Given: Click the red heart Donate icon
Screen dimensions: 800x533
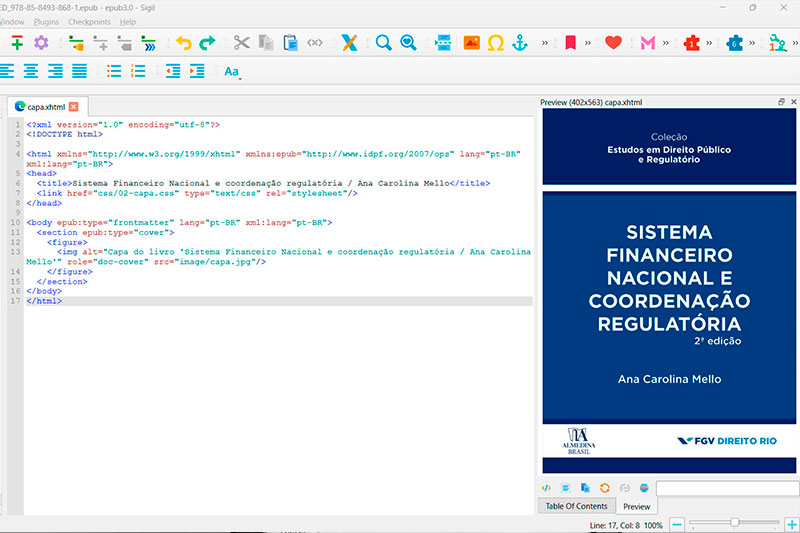Looking at the screenshot, I should [613, 43].
